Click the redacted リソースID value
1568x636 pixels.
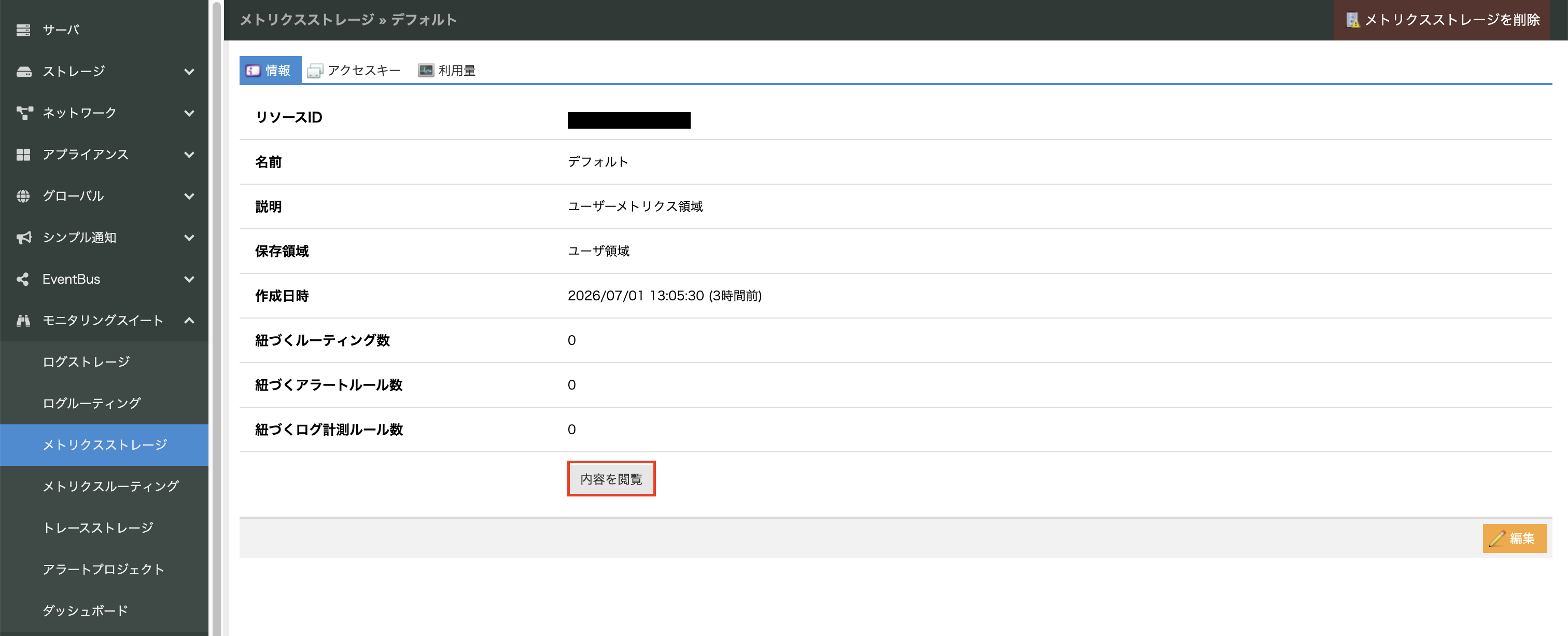pyautogui.click(x=629, y=120)
